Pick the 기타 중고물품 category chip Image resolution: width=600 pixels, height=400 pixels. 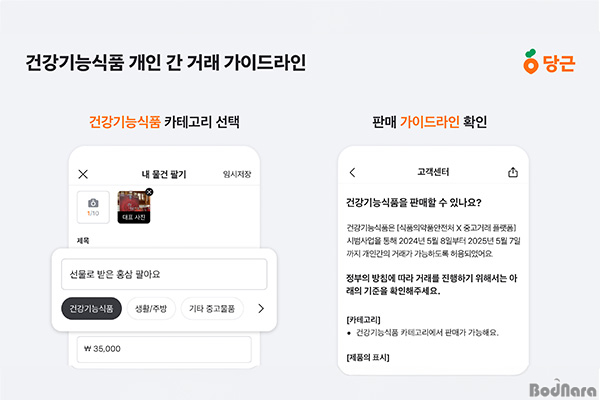[213, 308]
